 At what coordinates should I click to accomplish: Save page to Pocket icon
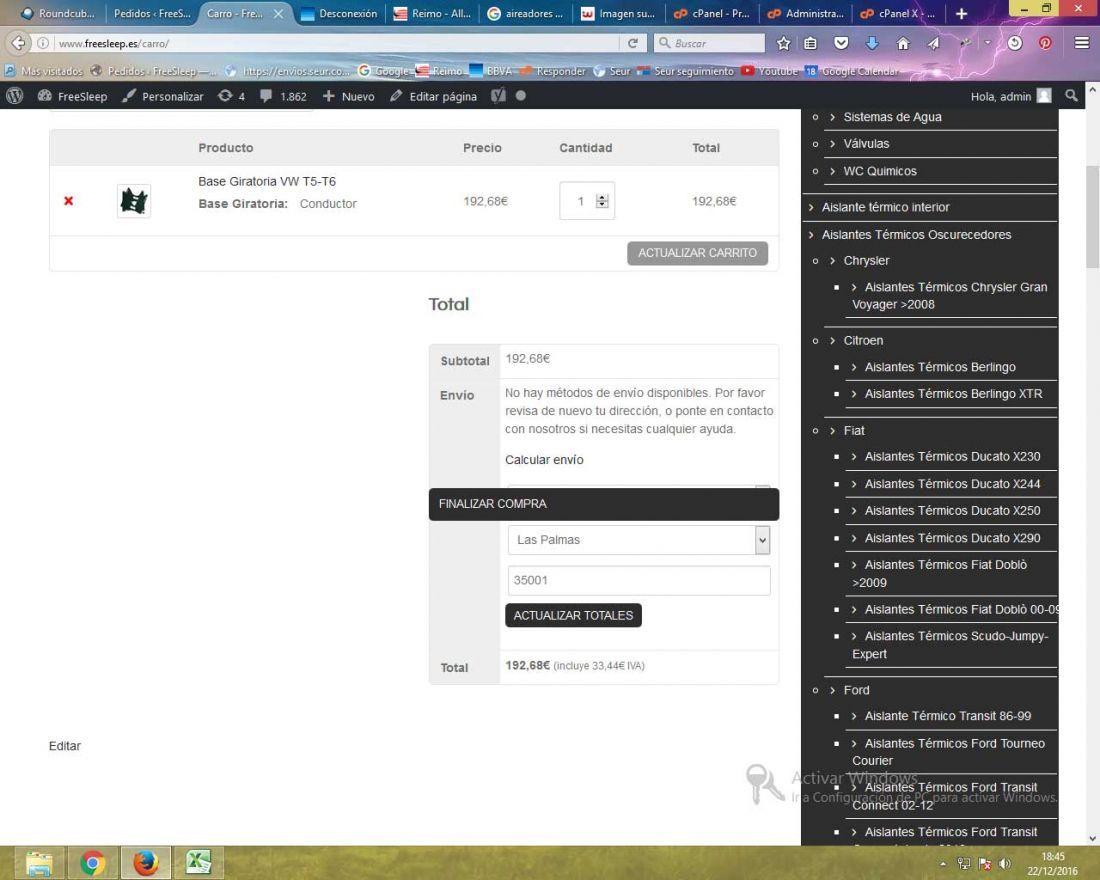click(x=841, y=44)
